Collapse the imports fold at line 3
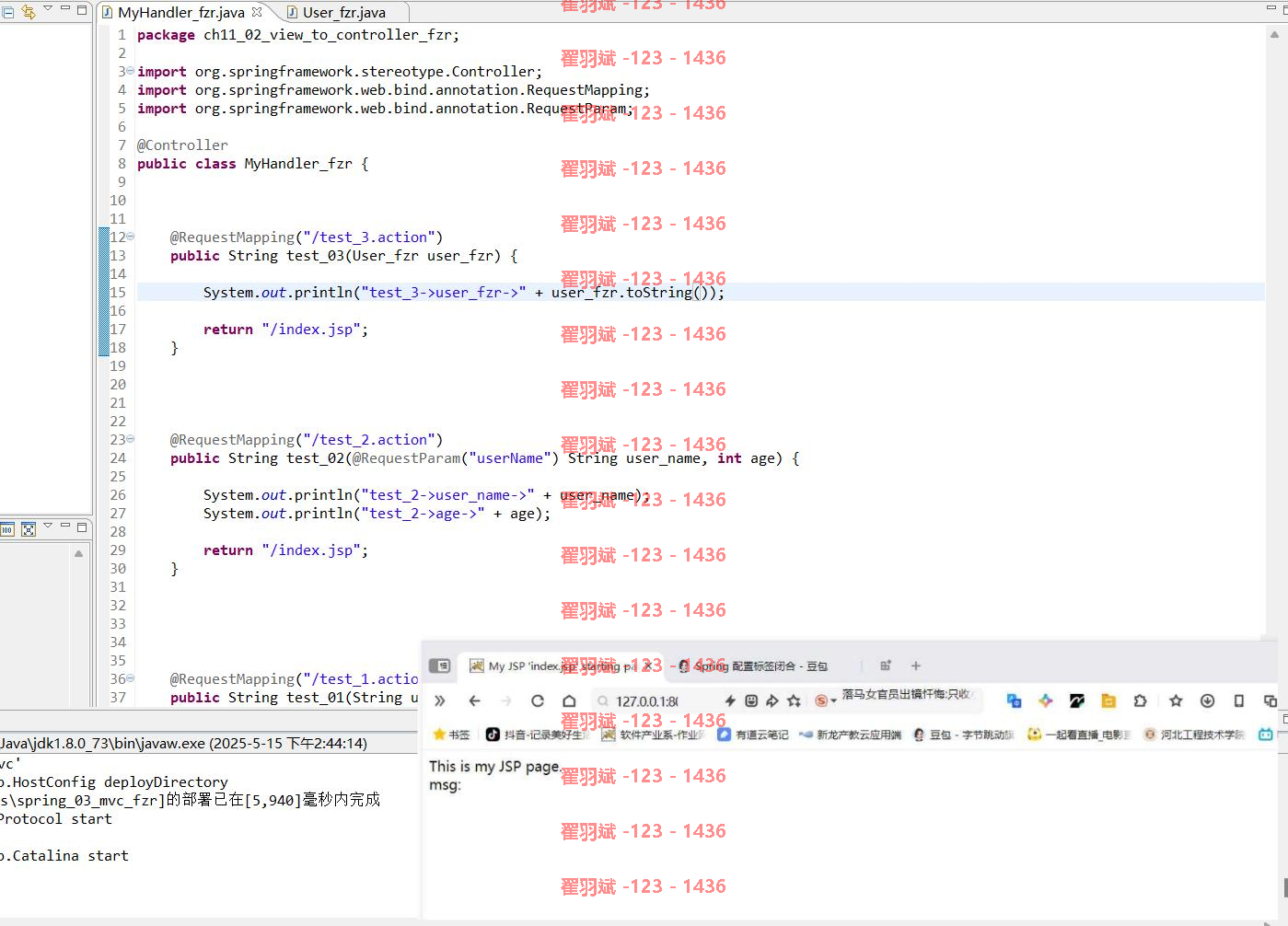 [x=130, y=71]
